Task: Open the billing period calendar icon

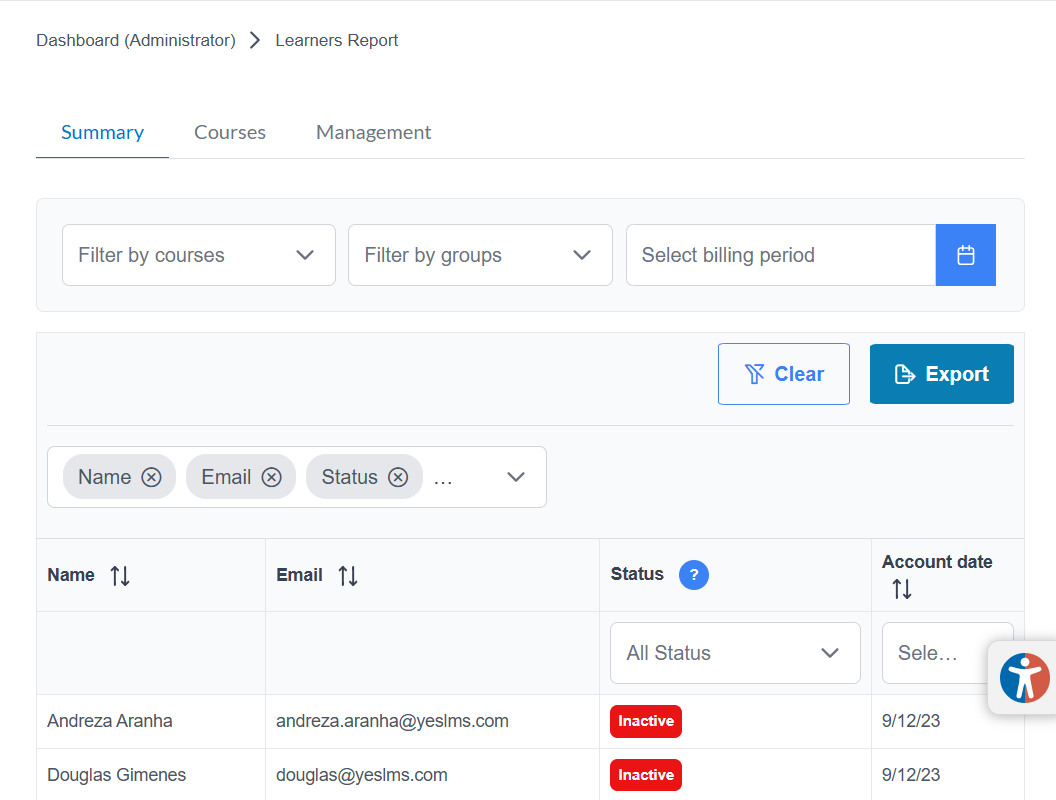Action: 965,255
